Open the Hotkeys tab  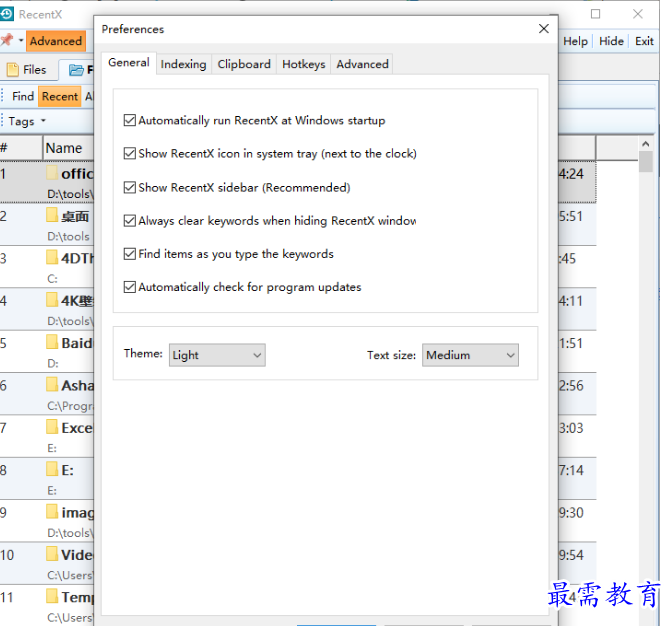(304, 64)
